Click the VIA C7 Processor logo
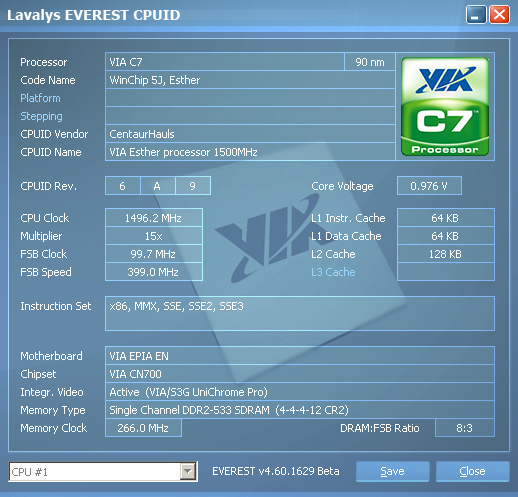518x497 pixels. click(x=445, y=107)
